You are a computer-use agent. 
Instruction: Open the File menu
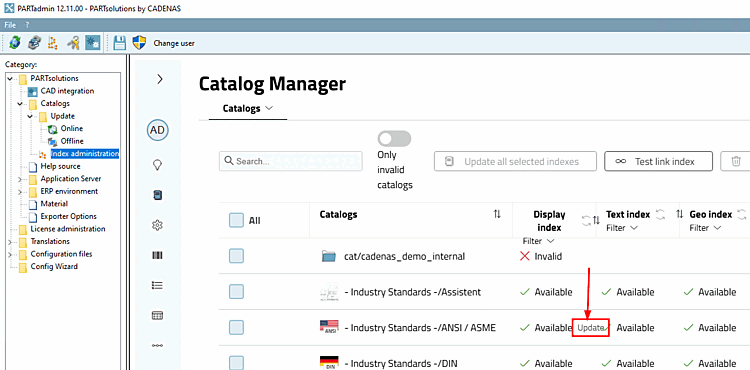(x=10, y=24)
